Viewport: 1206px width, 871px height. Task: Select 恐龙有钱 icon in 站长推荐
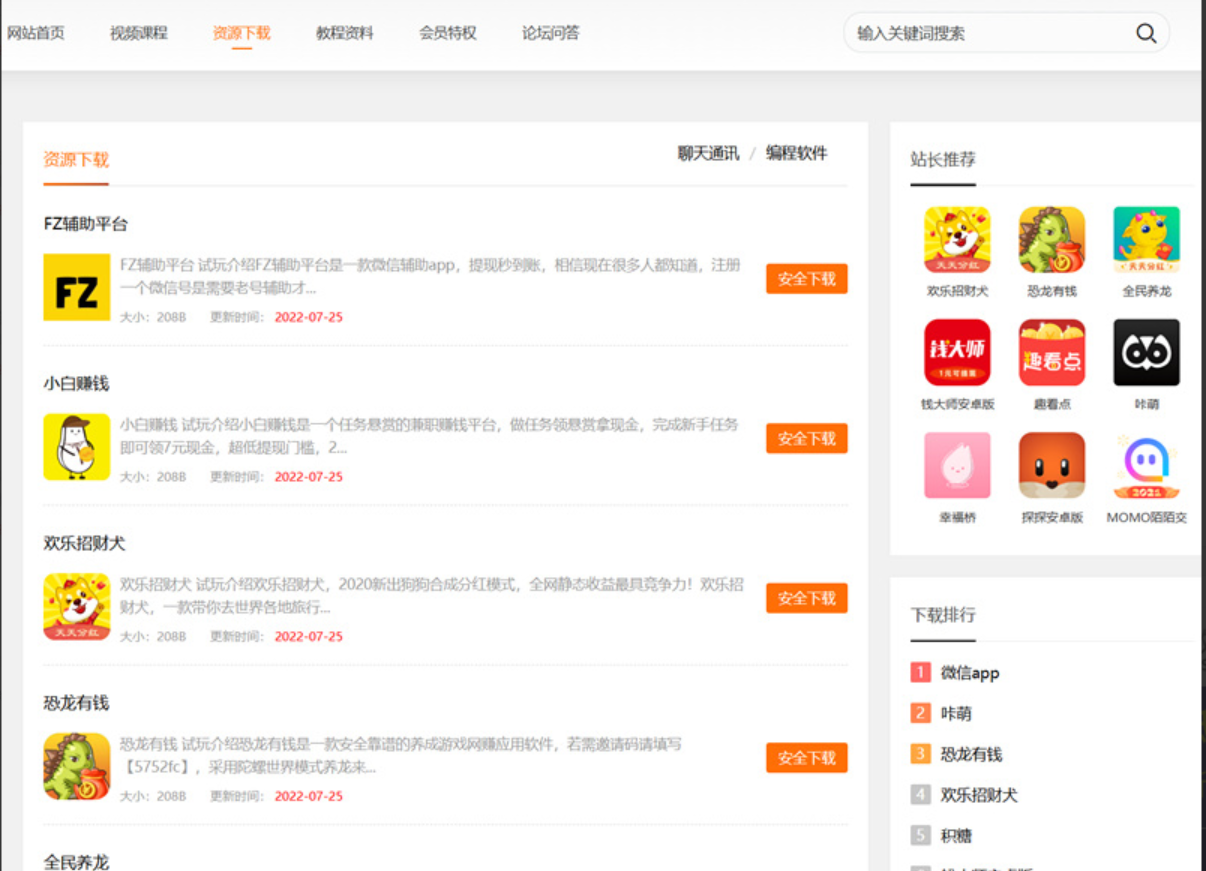click(x=1052, y=240)
